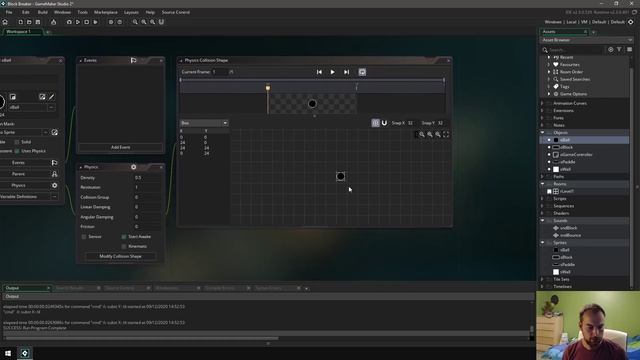The image size is (640, 360).
Task: Click the playhead marker on the frame timeline
Action: [x=268, y=88]
